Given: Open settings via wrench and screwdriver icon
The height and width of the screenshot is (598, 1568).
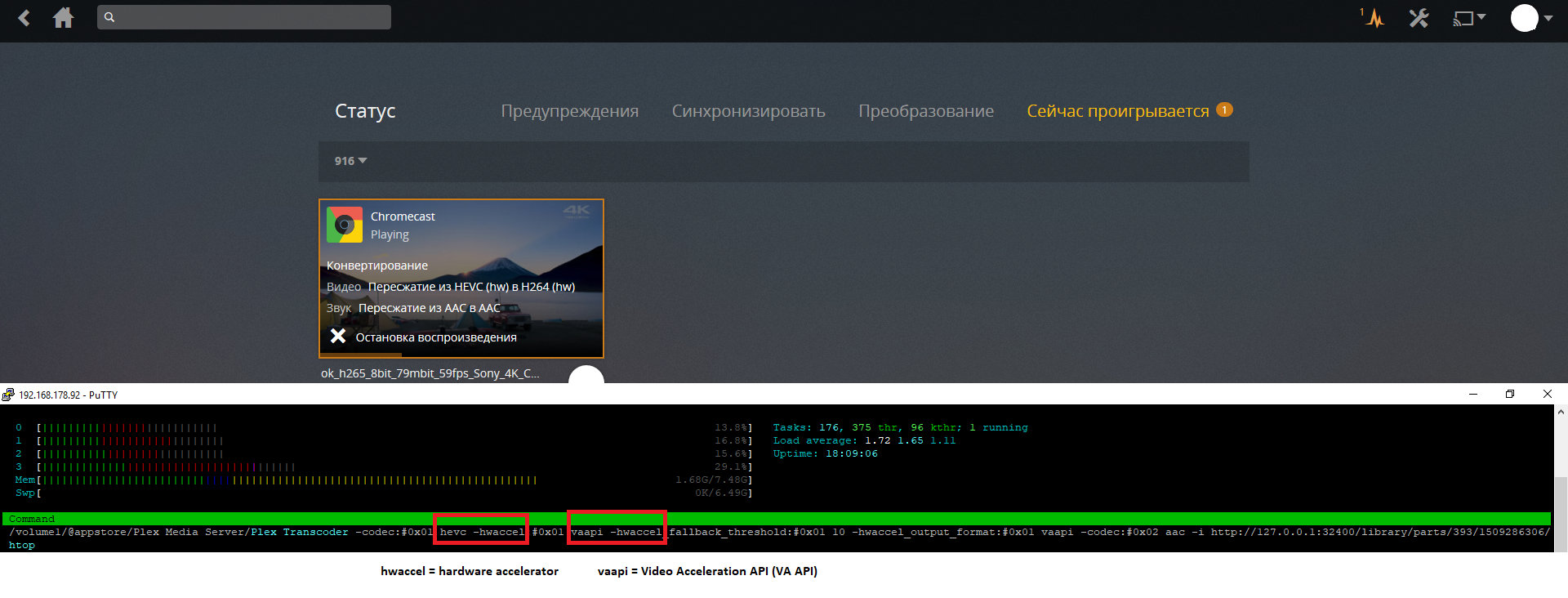Looking at the screenshot, I should [1419, 18].
